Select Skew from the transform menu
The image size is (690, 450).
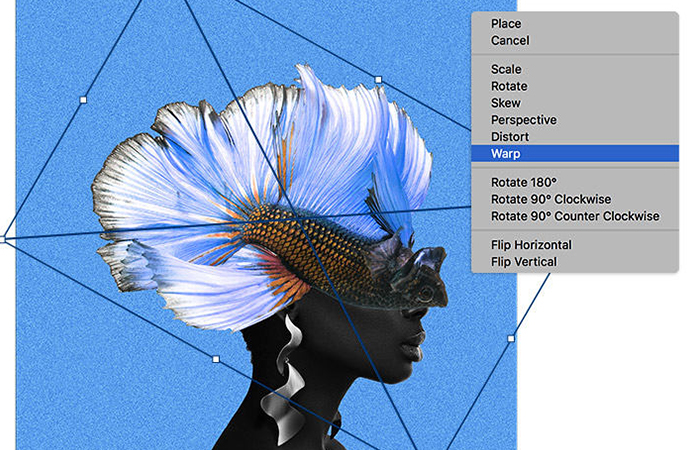click(575, 103)
